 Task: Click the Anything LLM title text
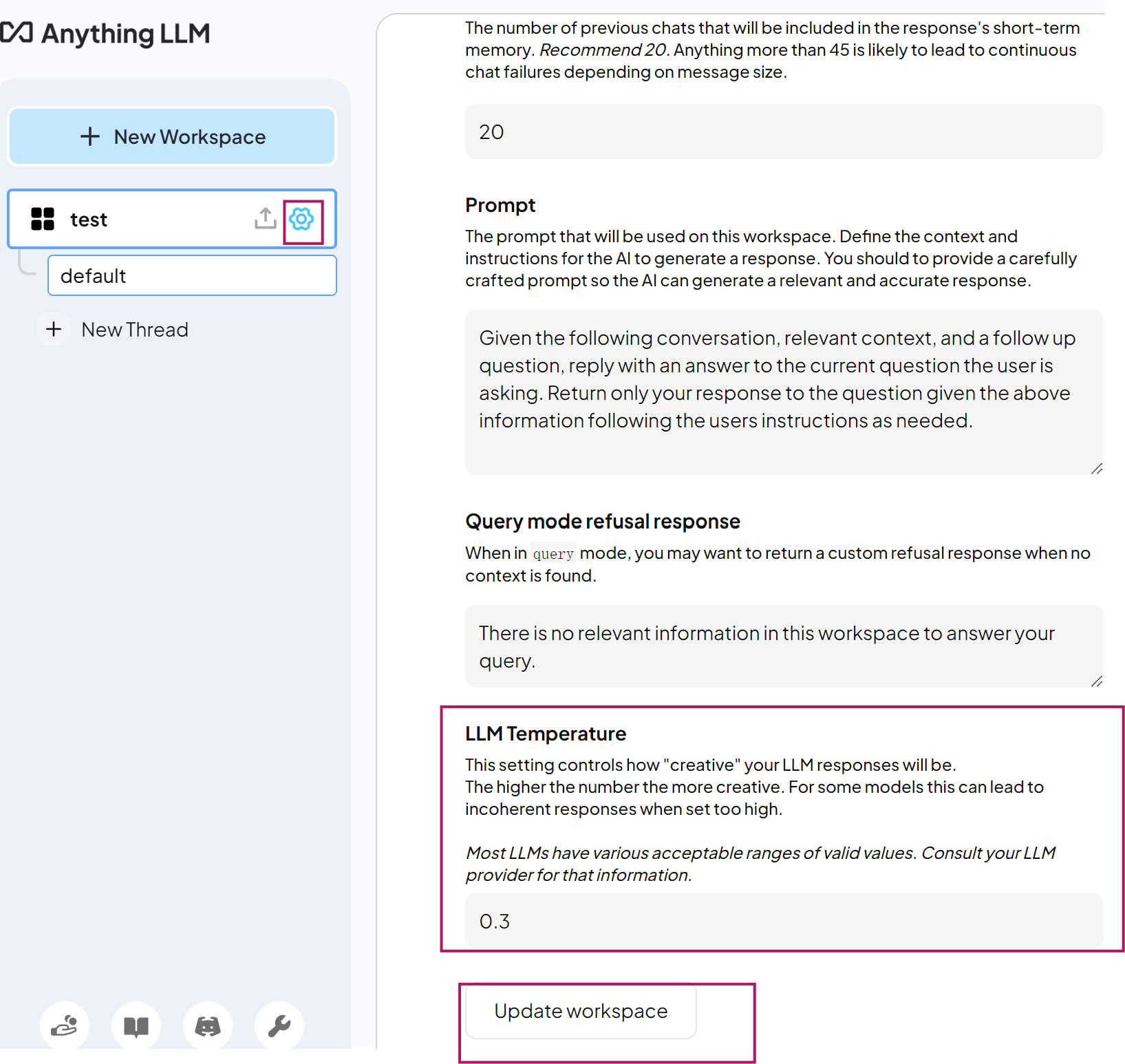click(x=125, y=34)
